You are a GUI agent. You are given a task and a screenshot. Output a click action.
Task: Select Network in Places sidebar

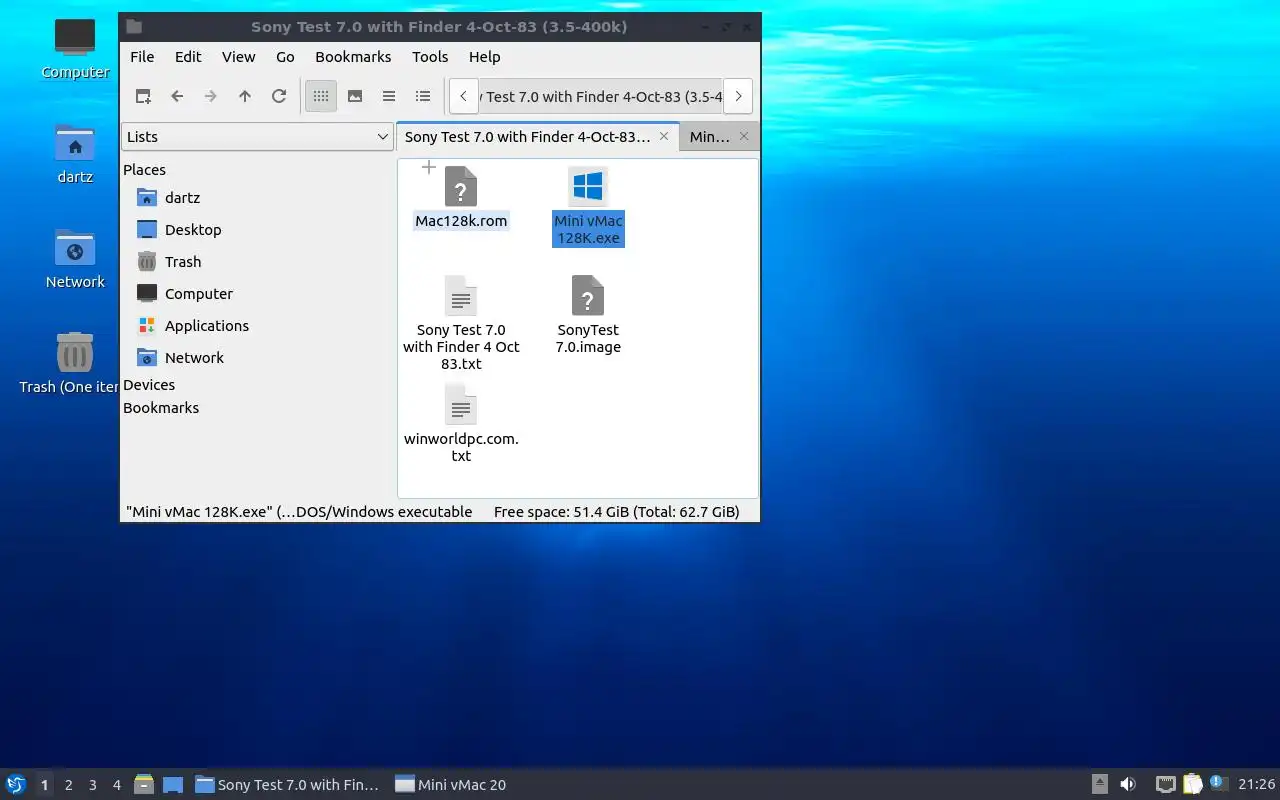(194, 358)
